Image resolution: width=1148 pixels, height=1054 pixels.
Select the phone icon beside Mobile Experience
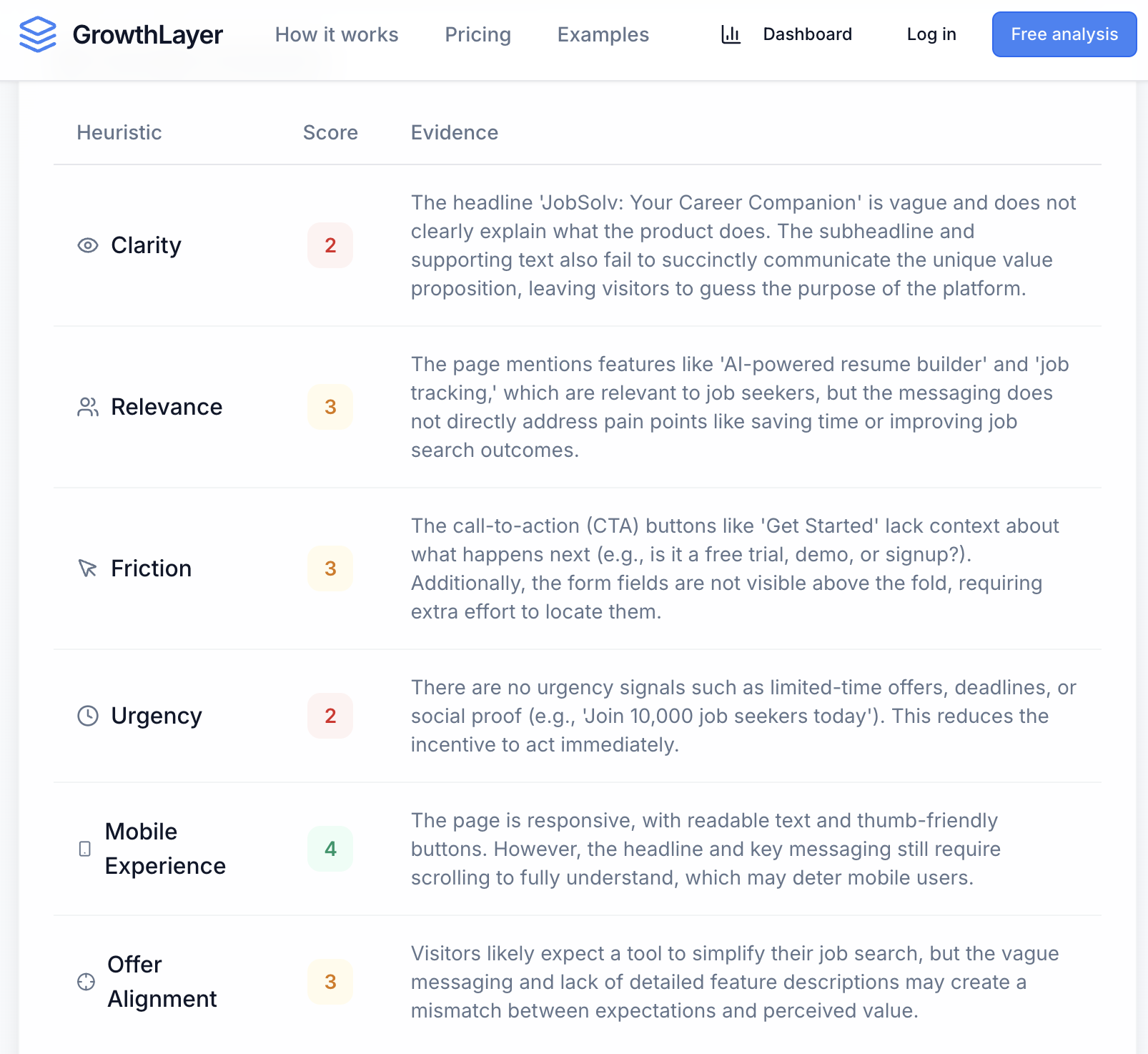85,849
